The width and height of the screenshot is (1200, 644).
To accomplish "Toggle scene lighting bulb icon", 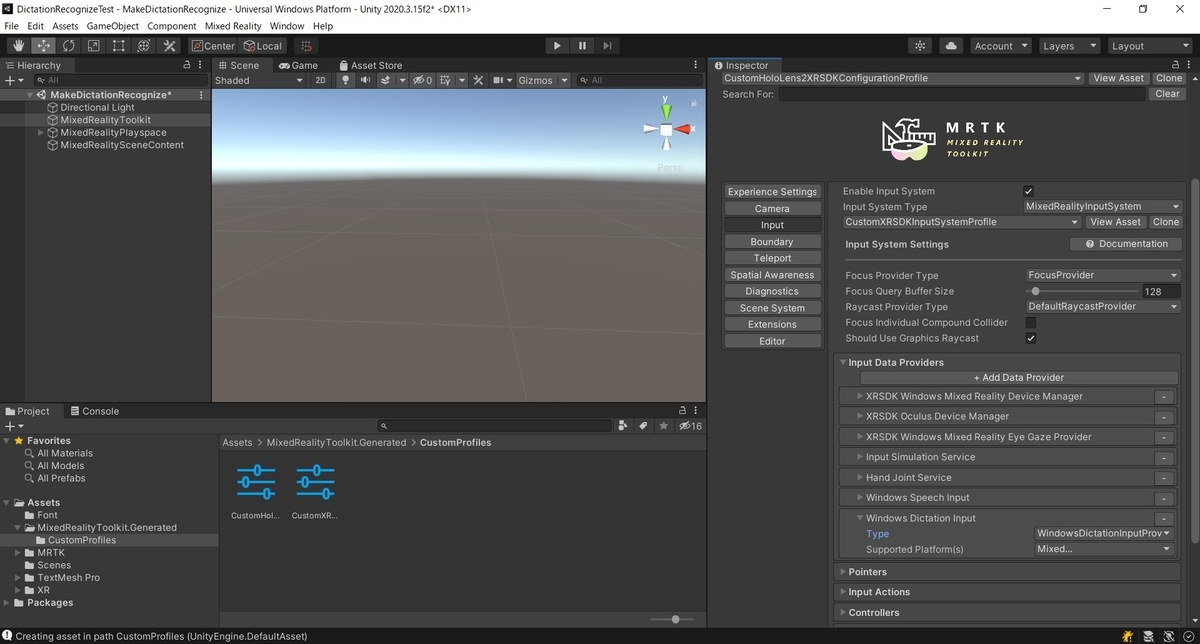I will [346, 80].
